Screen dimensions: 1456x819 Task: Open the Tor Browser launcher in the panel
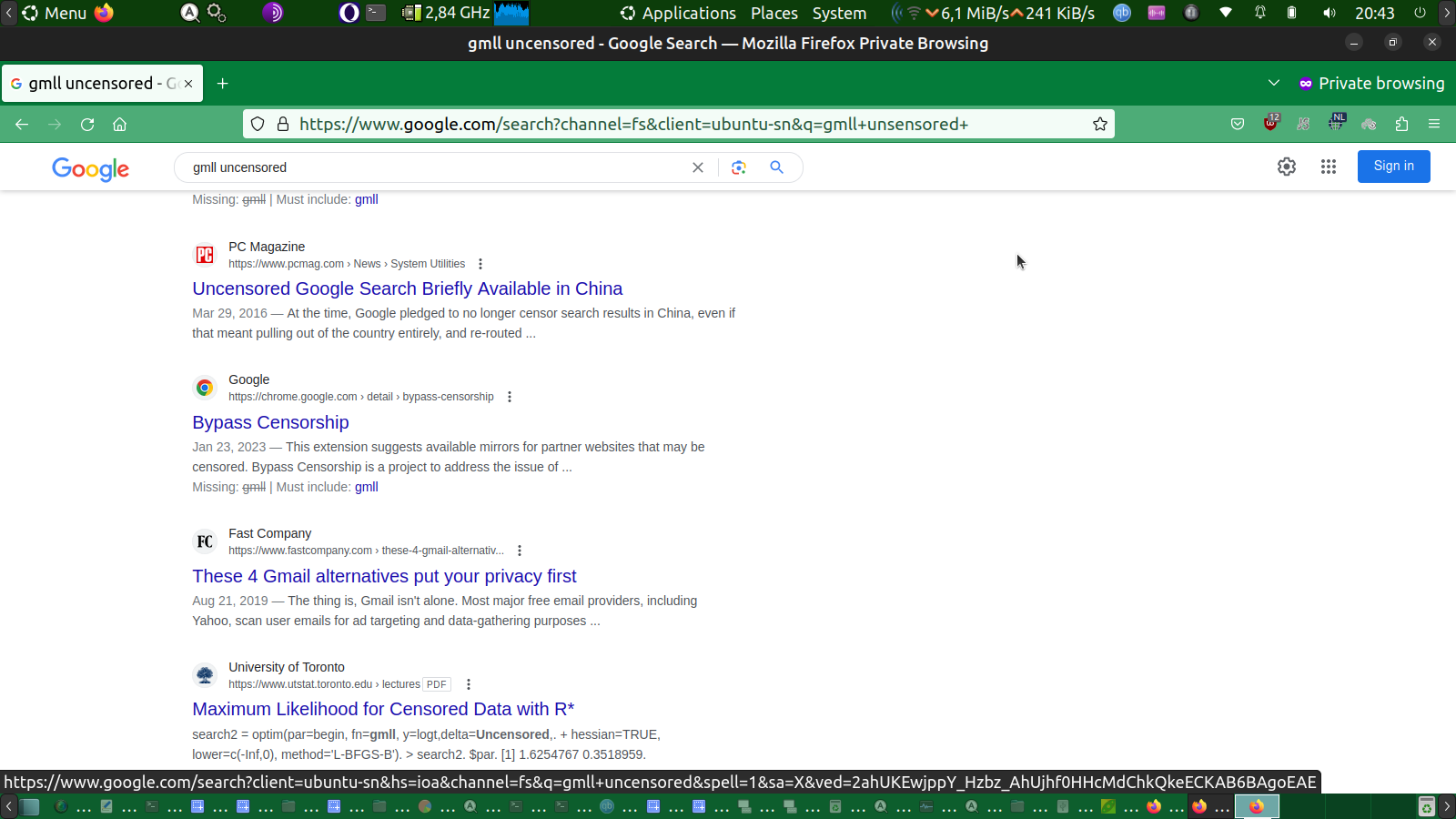(x=273, y=13)
